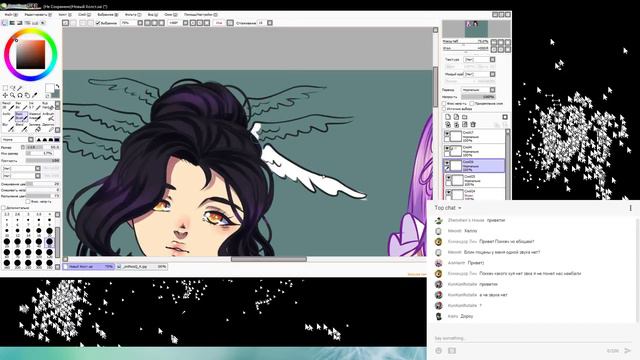Open the brush mode dropdown in tool options
640x360 pixels.
(18, 140)
